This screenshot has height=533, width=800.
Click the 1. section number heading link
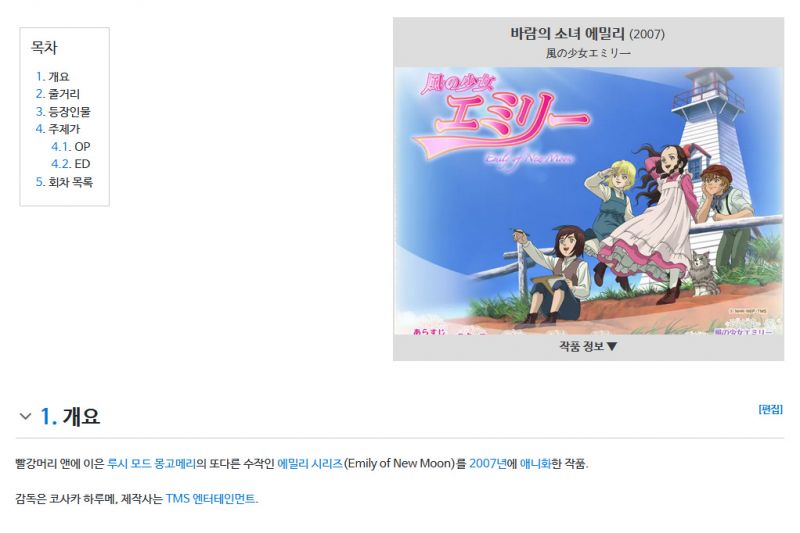48,416
